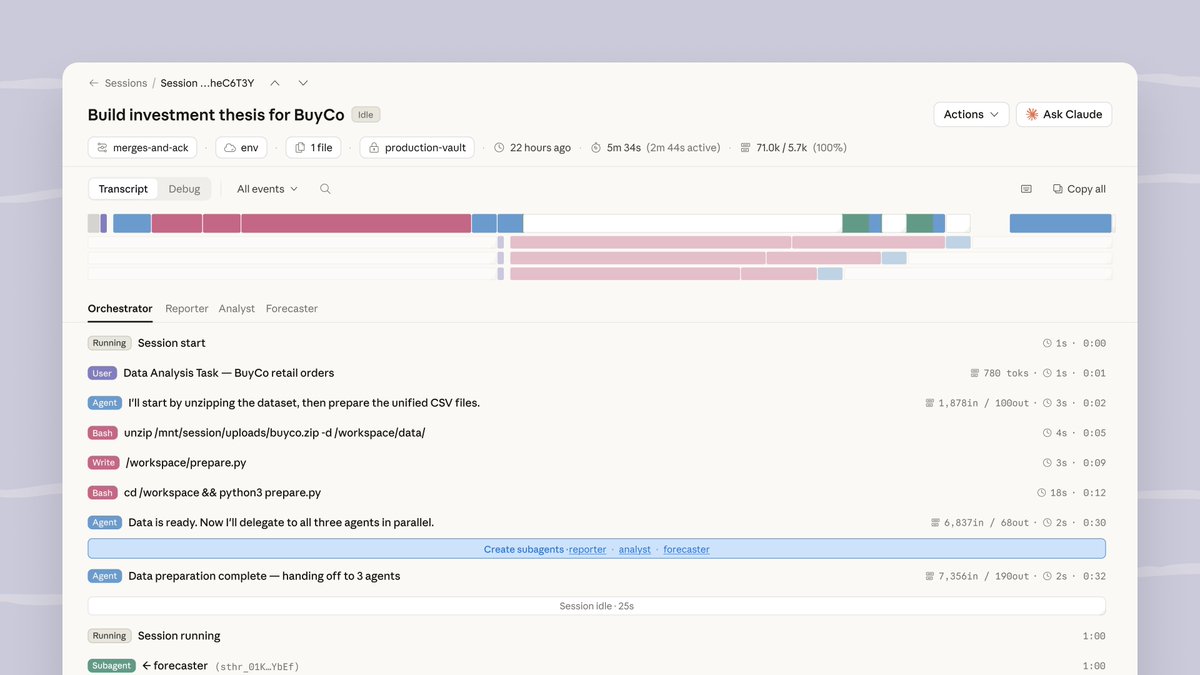Switch to the Reporter tab
Viewport: 1200px width, 675px height.
(x=186, y=308)
